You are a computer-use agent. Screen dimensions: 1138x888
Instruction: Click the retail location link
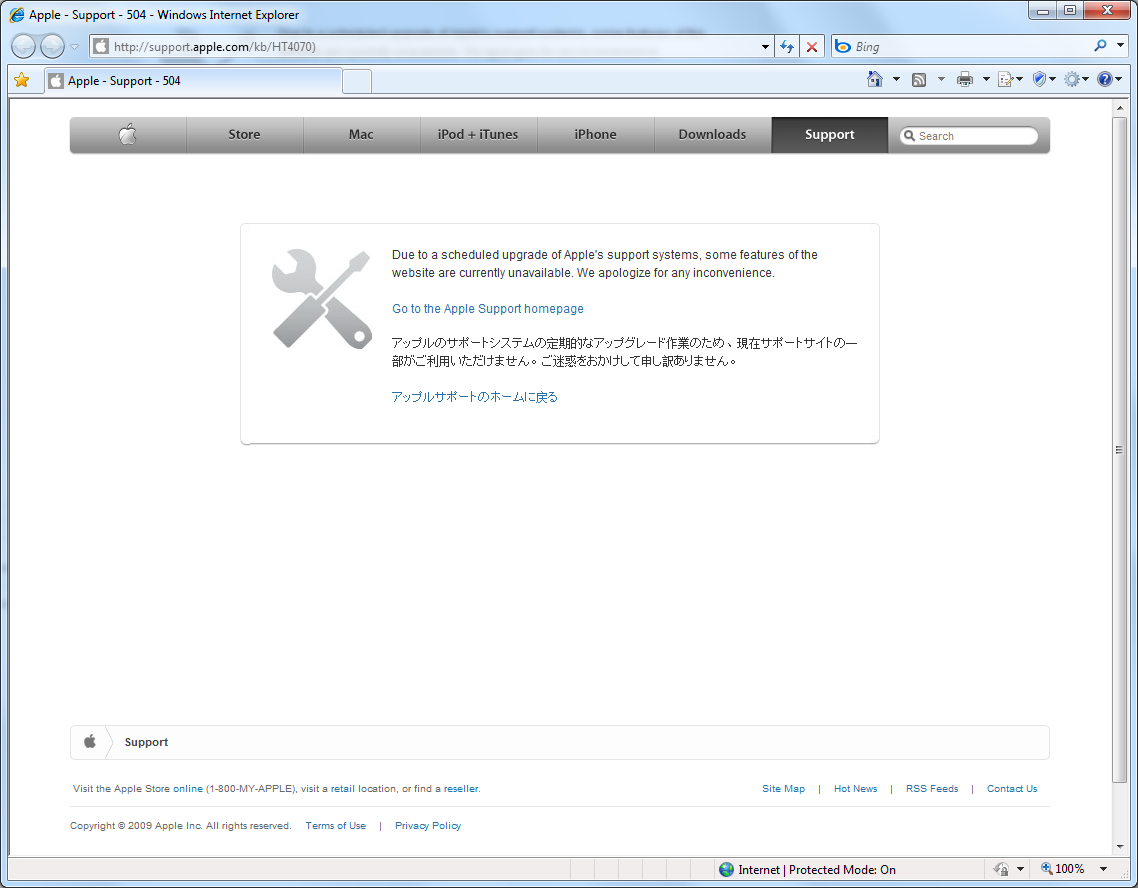tap(343, 789)
